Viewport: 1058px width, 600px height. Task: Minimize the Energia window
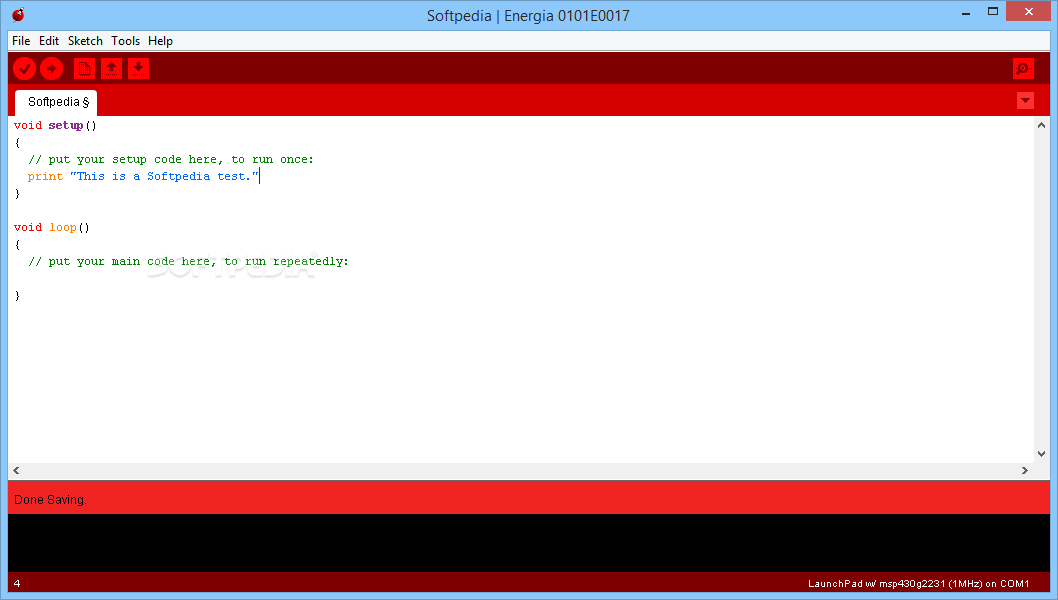(x=966, y=12)
